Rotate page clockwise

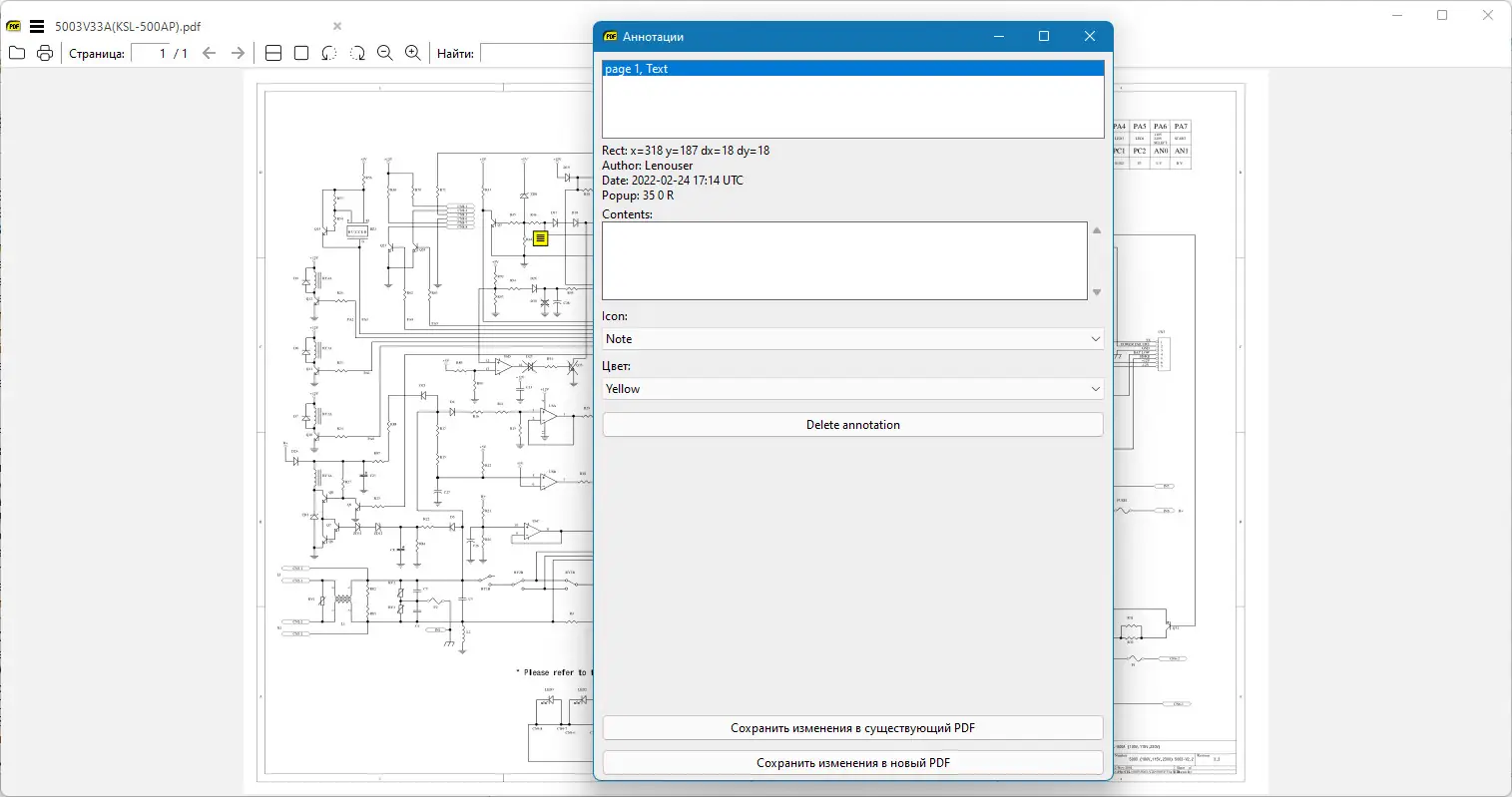pos(357,53)
